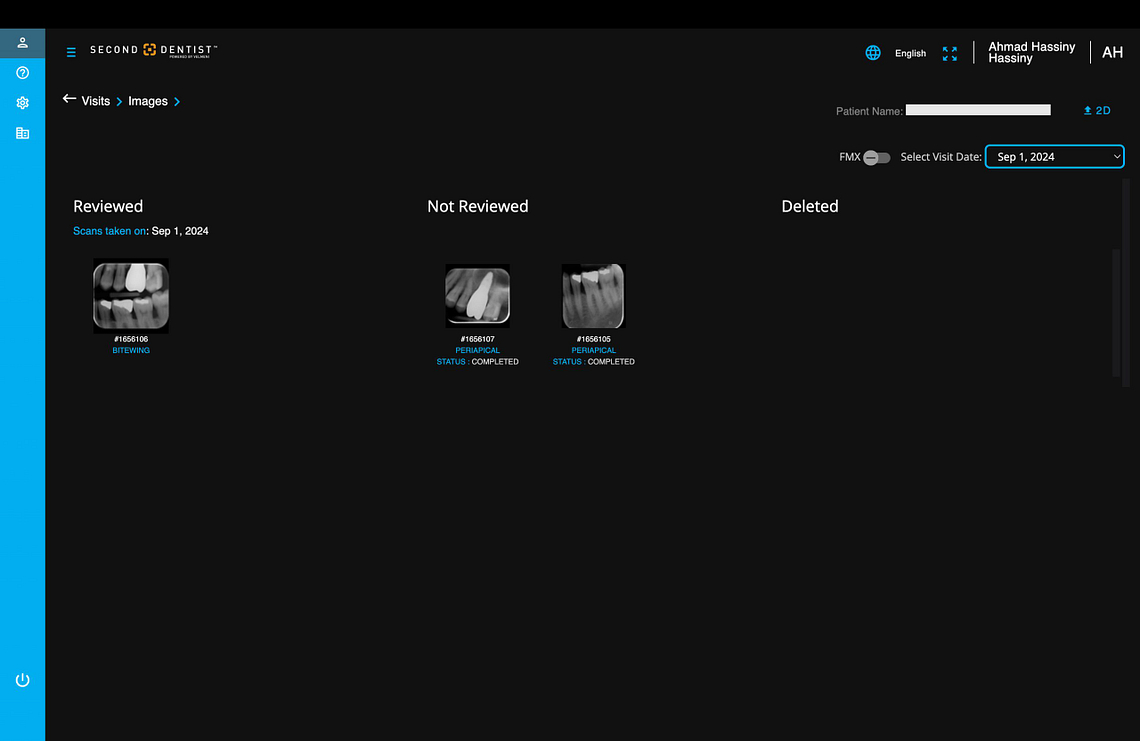Open the patient profile sidebar icon
This screenshot has height=741, width=1140.
pyautogui.click(x=22, y=43)
